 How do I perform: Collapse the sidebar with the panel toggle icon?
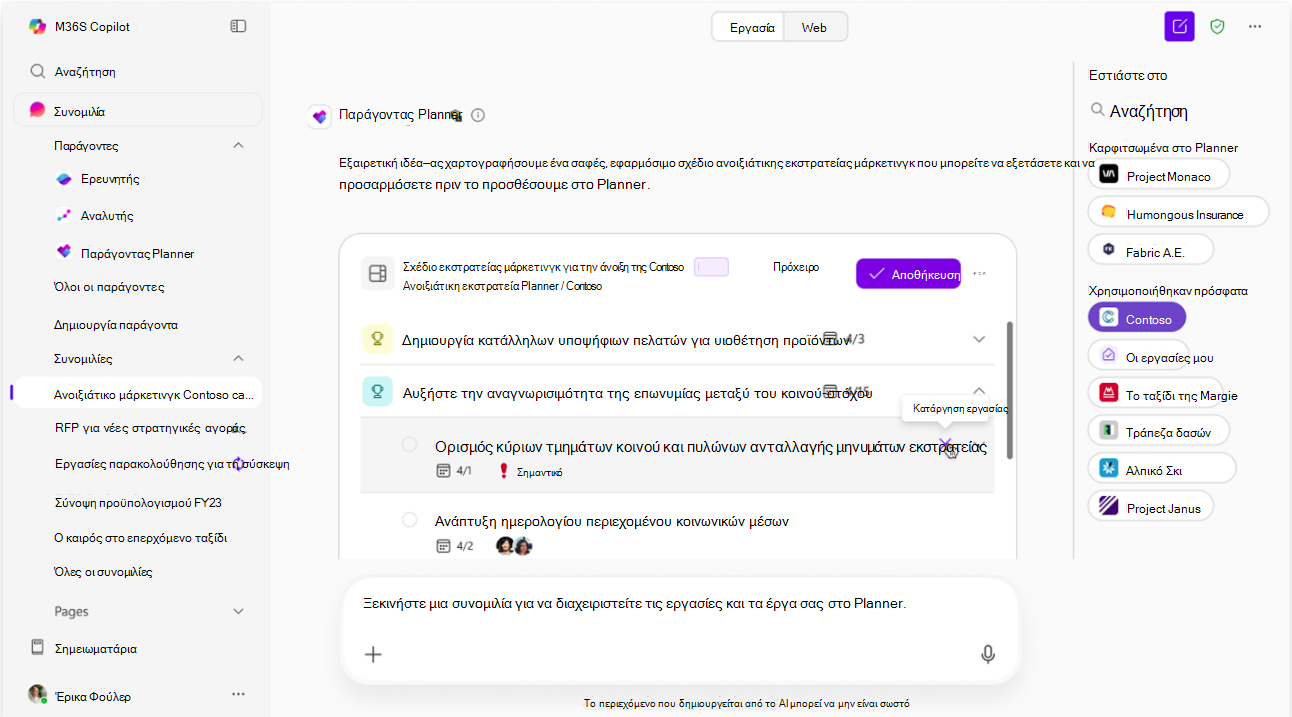coord(238,26)
